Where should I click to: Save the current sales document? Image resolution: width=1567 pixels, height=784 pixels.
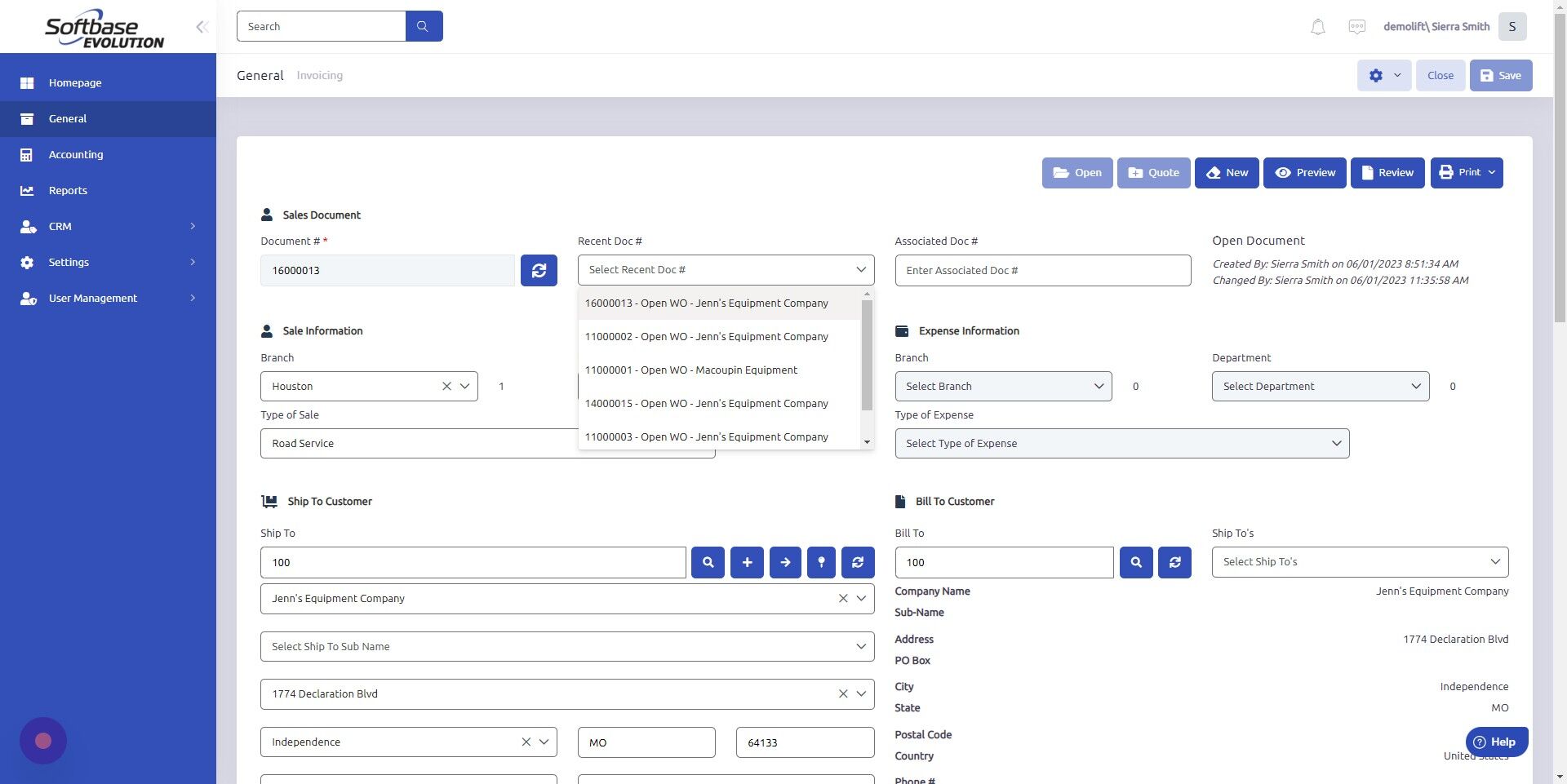click(1500, 75)
